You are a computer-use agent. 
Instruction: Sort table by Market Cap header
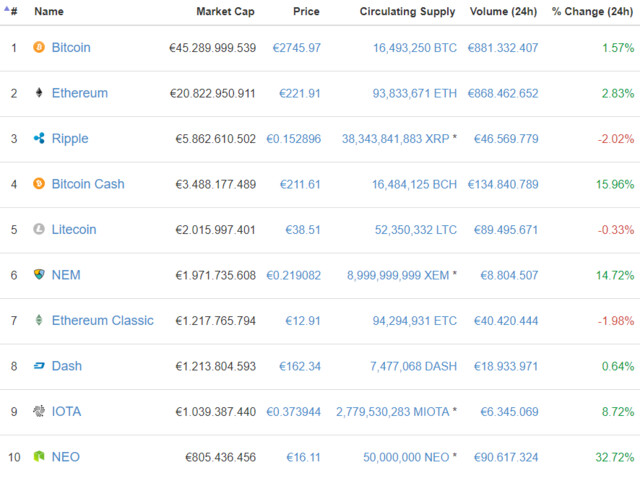(x=225, y=11)
